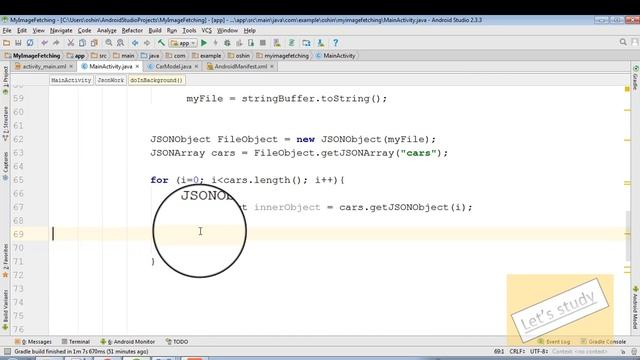This screenshot has width=640, height=360.
Task: Click the Sync Project with Gradle icon
Action: coord(292,43)
